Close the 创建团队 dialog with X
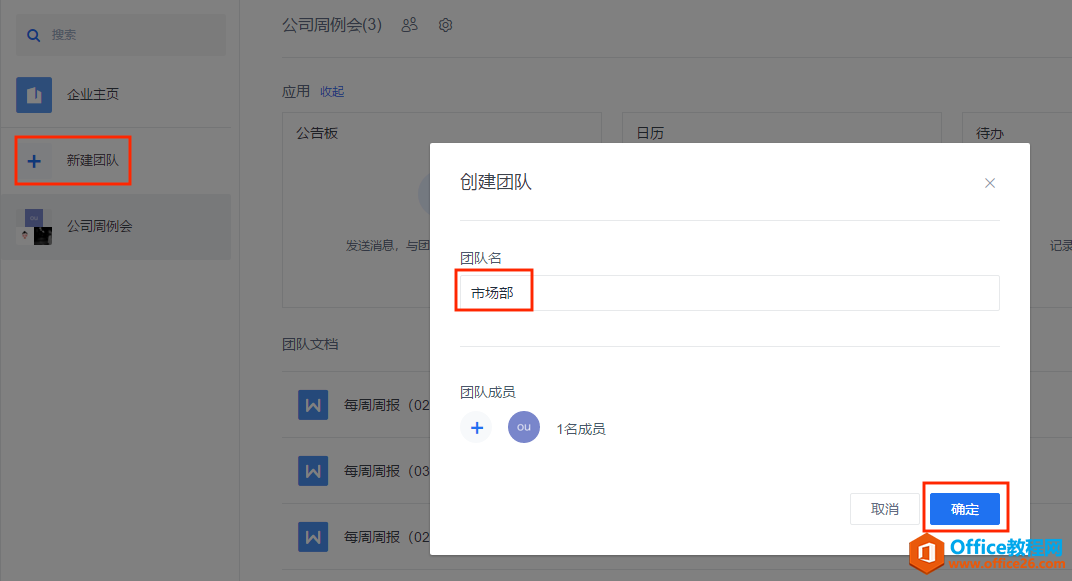 (989, 183)
